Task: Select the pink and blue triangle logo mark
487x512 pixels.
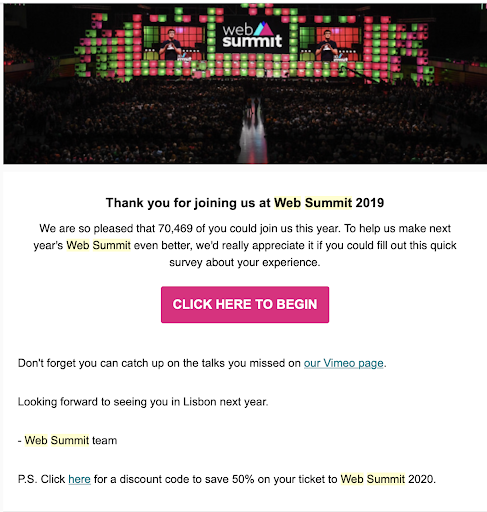Action: 264,29
